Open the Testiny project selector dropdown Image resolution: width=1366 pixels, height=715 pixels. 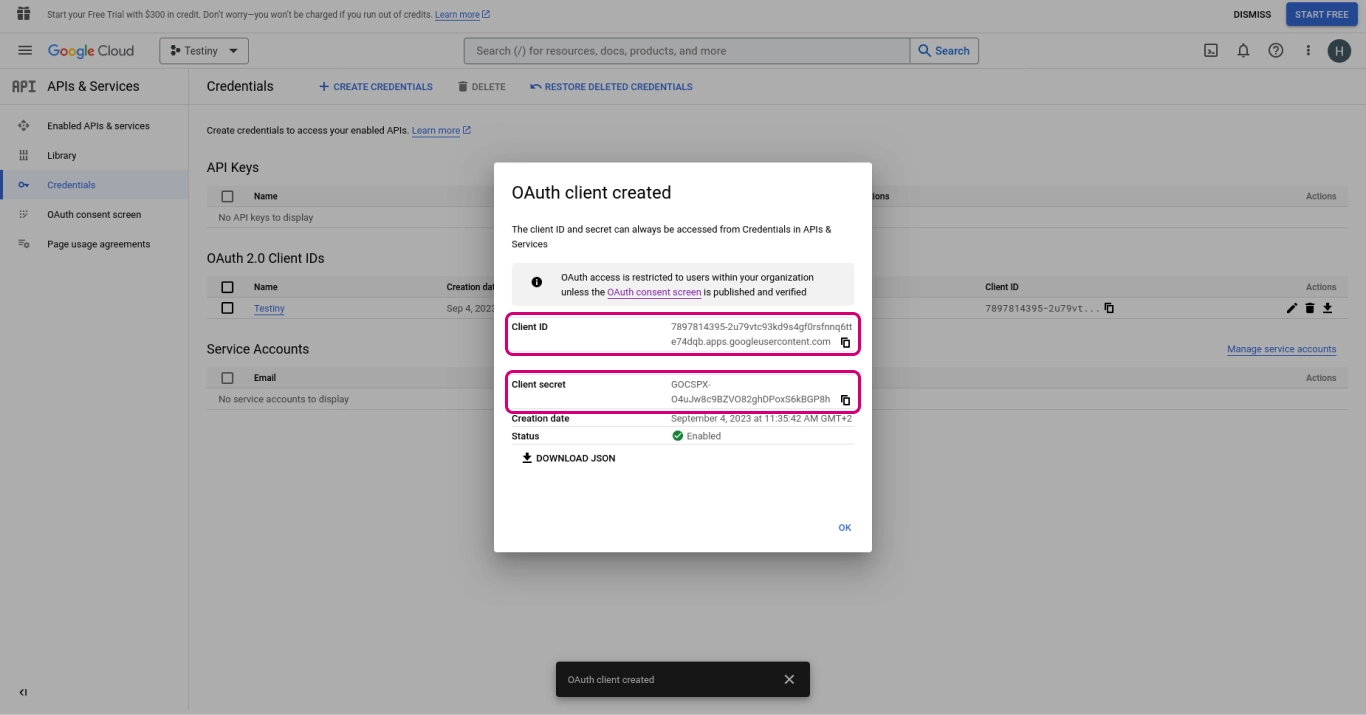click(x=204, y=51)
